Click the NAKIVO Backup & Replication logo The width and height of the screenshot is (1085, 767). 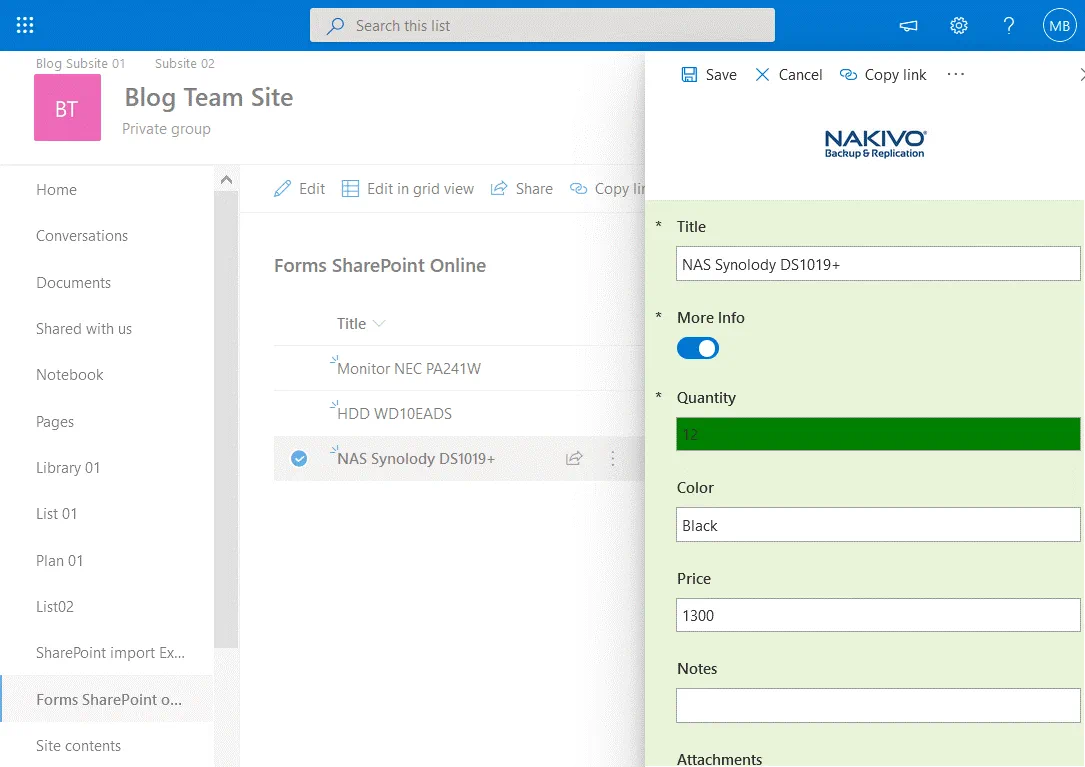[875, 144]
